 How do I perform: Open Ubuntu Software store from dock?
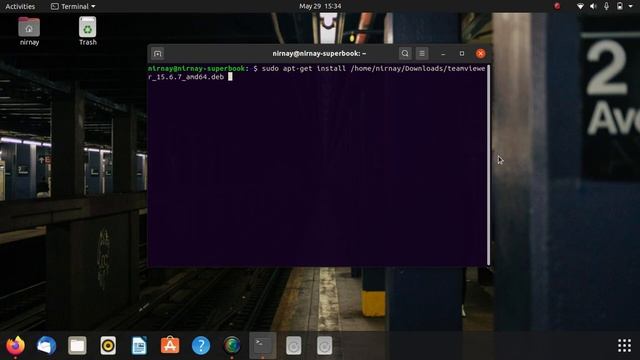[170, 346]
